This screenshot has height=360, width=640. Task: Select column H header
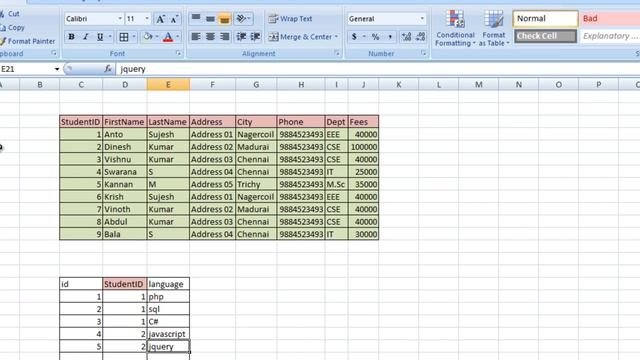tap(301, 84)
